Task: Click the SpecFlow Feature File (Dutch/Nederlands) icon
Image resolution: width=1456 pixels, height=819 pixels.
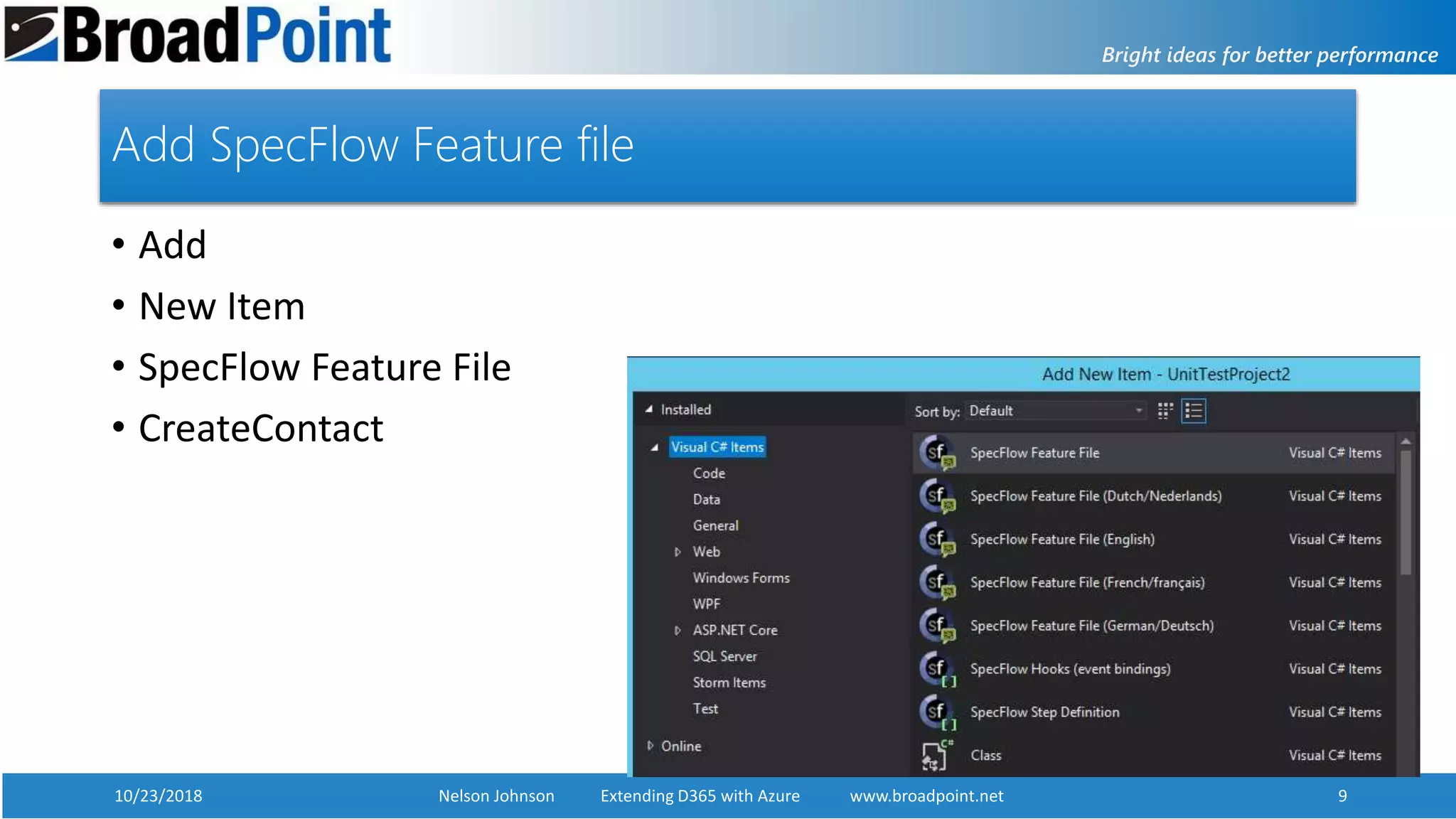Action: click(x=937, y=496)
